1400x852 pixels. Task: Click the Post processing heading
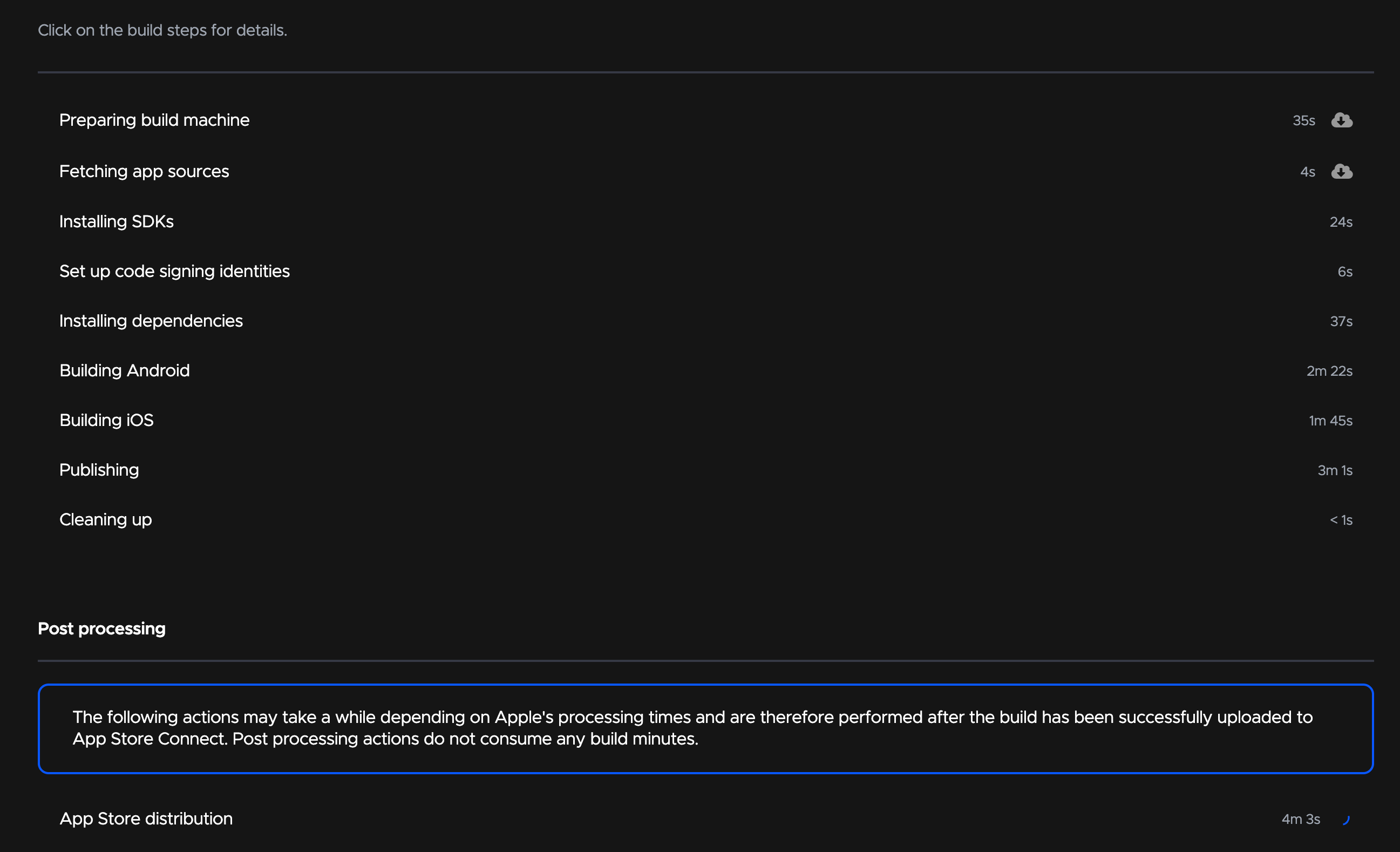tap(101, 628)
